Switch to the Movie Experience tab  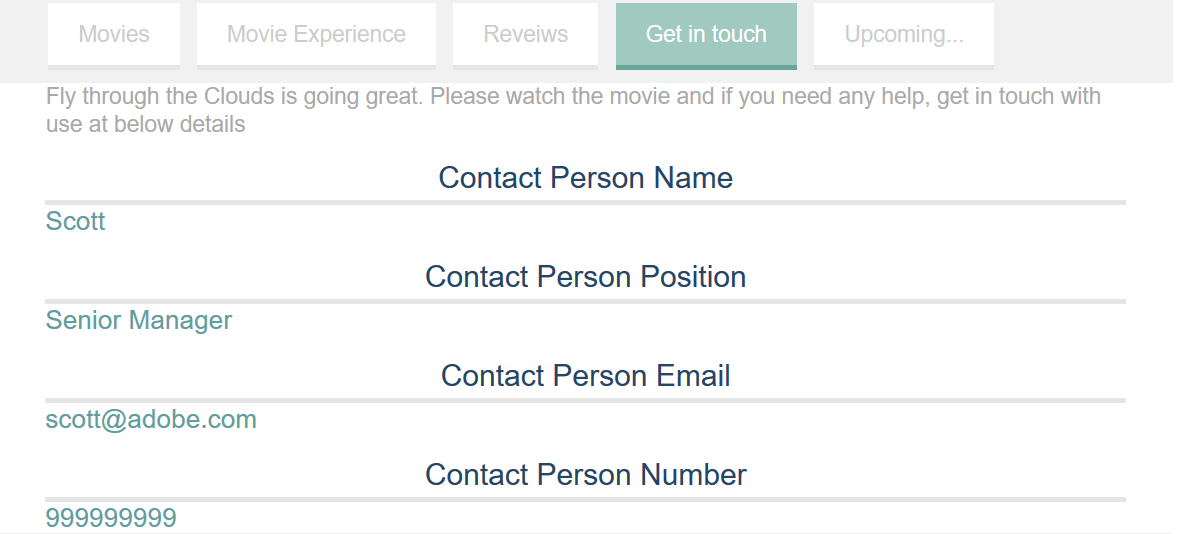(x=316, y=34)
